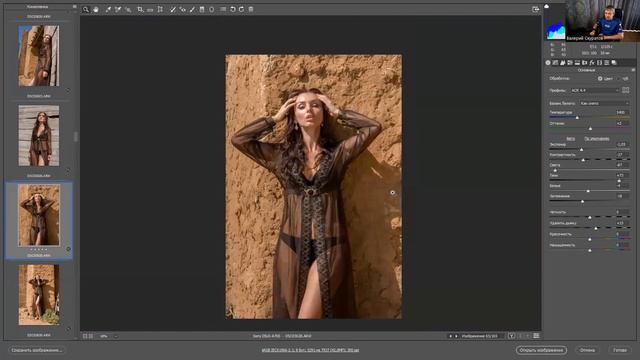This screenshot has width=640, height=360.
Task: Open preview settings menu at bottom right
Action: [x=536, y=336]
